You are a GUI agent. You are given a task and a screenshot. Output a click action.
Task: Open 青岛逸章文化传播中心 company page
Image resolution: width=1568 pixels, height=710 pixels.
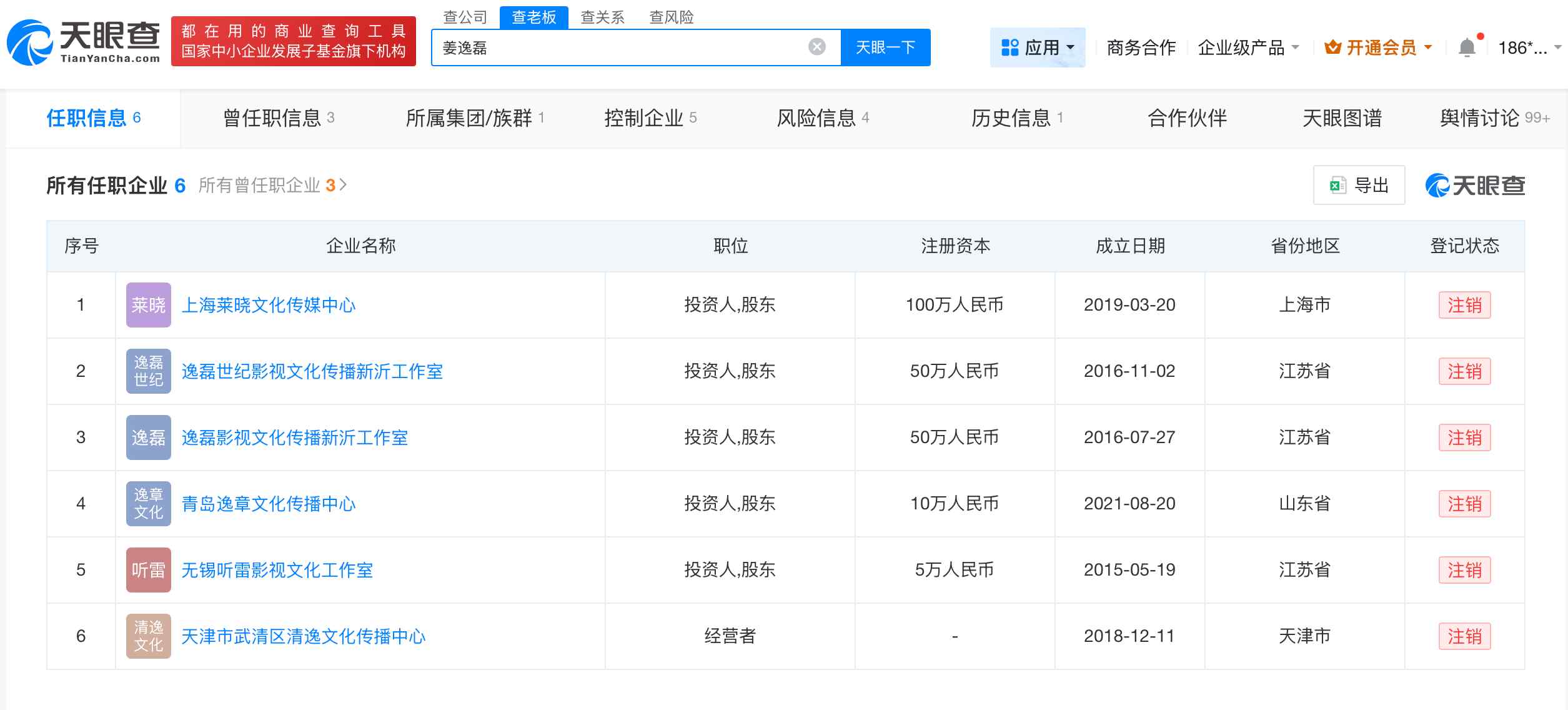pyautogui.click(x=269, y=504)
